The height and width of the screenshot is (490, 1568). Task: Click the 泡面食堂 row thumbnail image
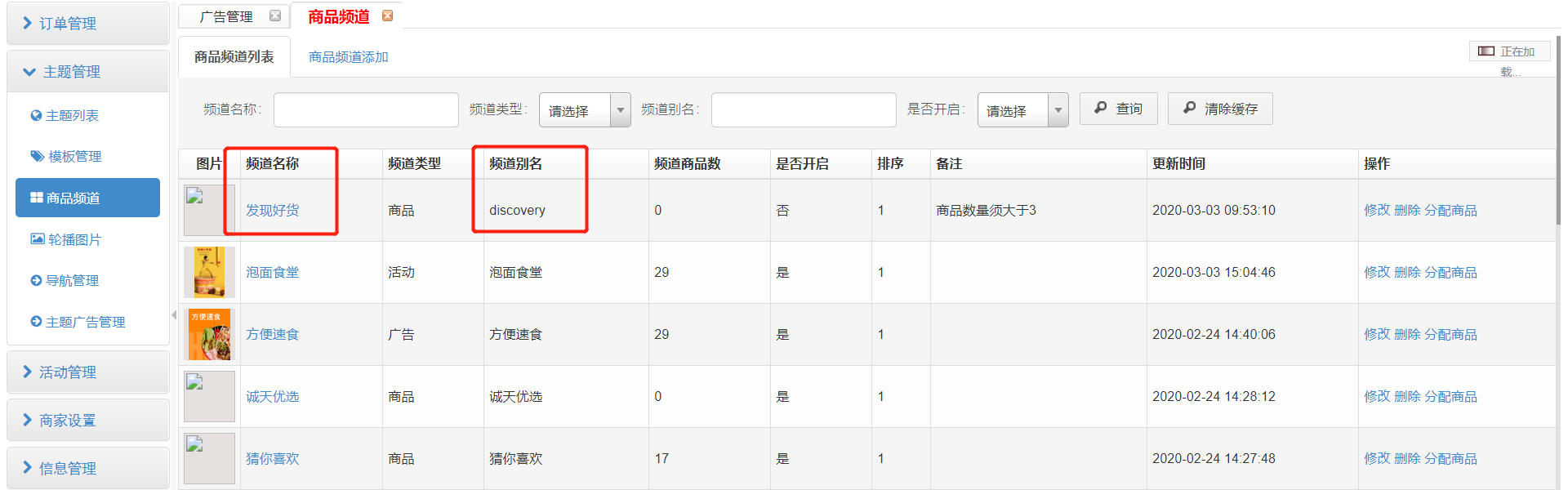(209, 272)
